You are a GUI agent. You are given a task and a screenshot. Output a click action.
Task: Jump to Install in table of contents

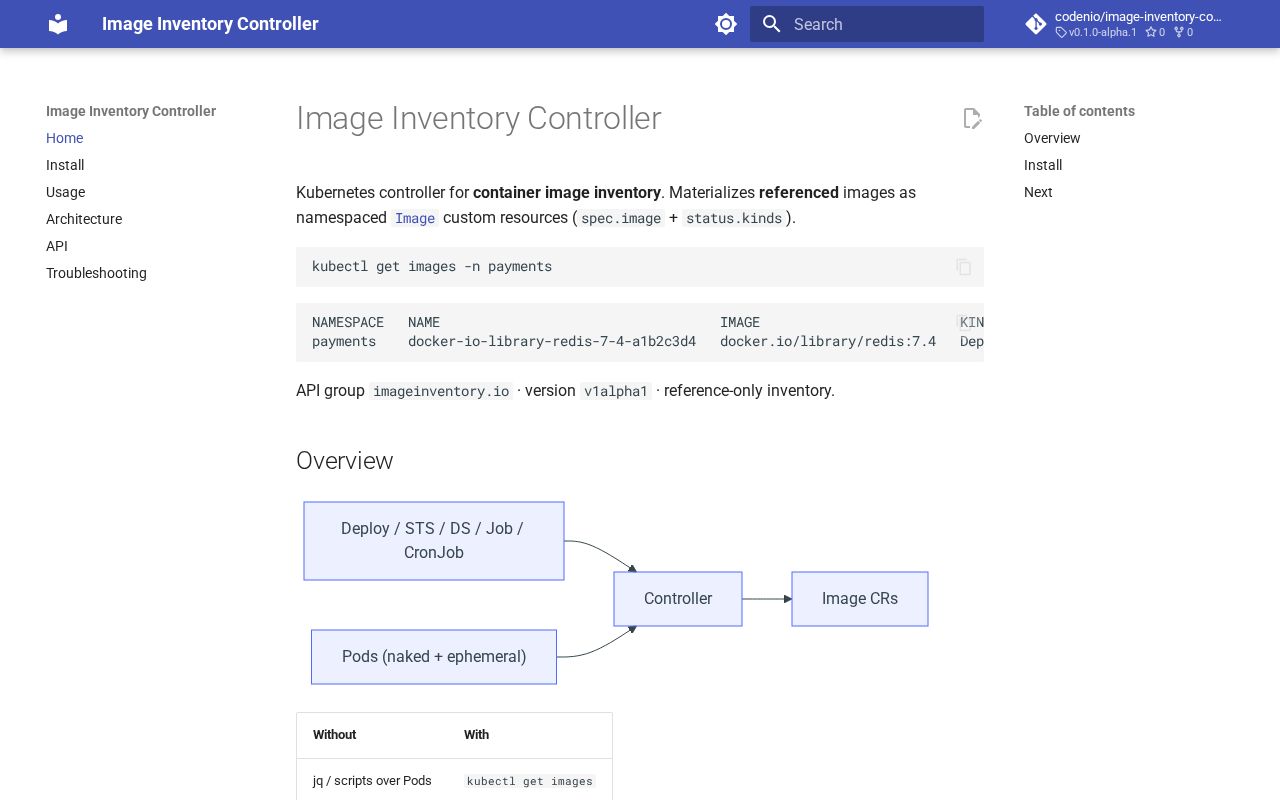1043,165
